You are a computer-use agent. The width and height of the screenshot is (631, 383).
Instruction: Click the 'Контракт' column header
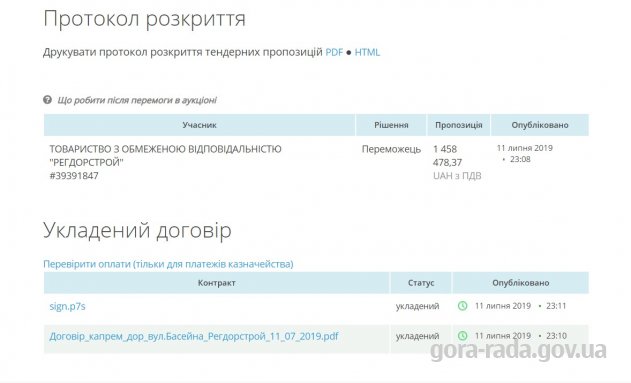click(x=217, y=283)
